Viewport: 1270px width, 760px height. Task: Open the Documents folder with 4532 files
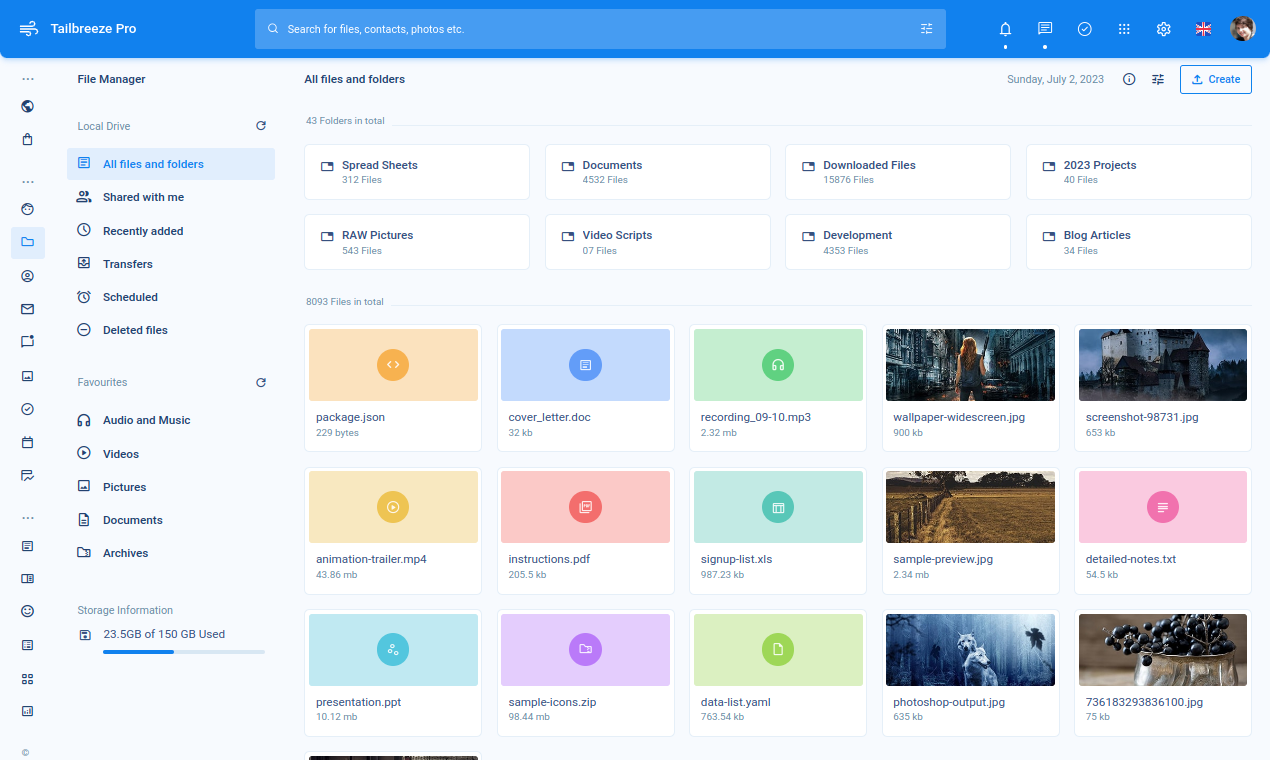point(658,172)
